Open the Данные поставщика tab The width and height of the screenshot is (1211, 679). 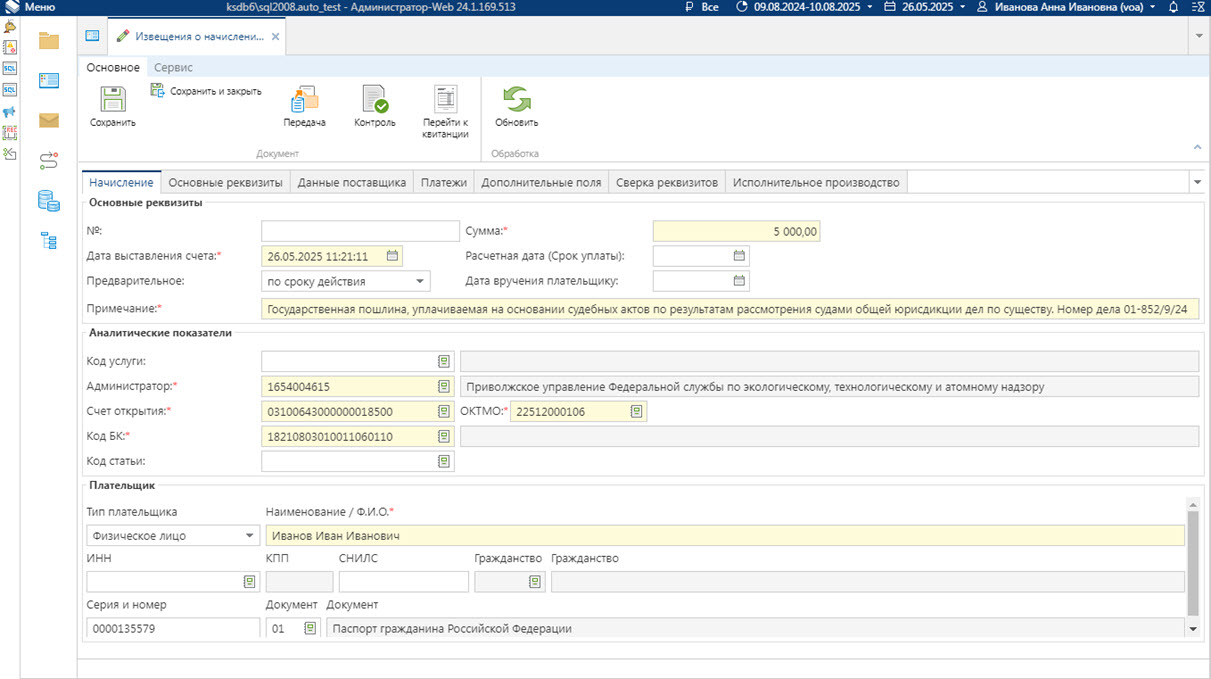click(x=352, y=183)
